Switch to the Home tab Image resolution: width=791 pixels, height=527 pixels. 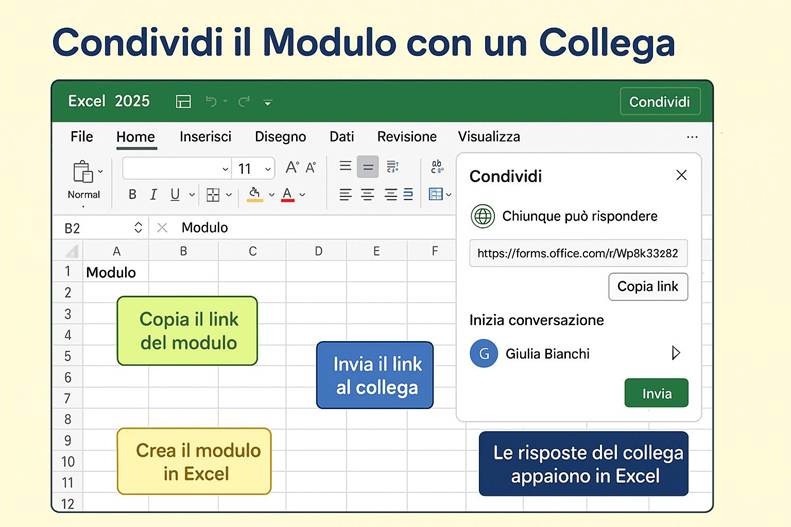(136, 137)
